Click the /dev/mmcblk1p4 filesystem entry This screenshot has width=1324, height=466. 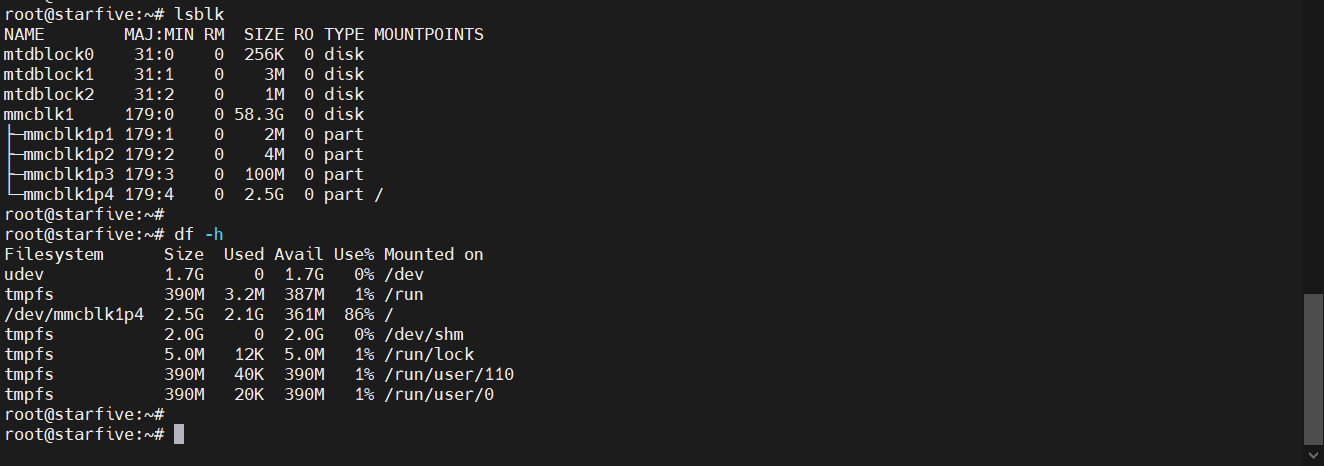pos(74,314)
